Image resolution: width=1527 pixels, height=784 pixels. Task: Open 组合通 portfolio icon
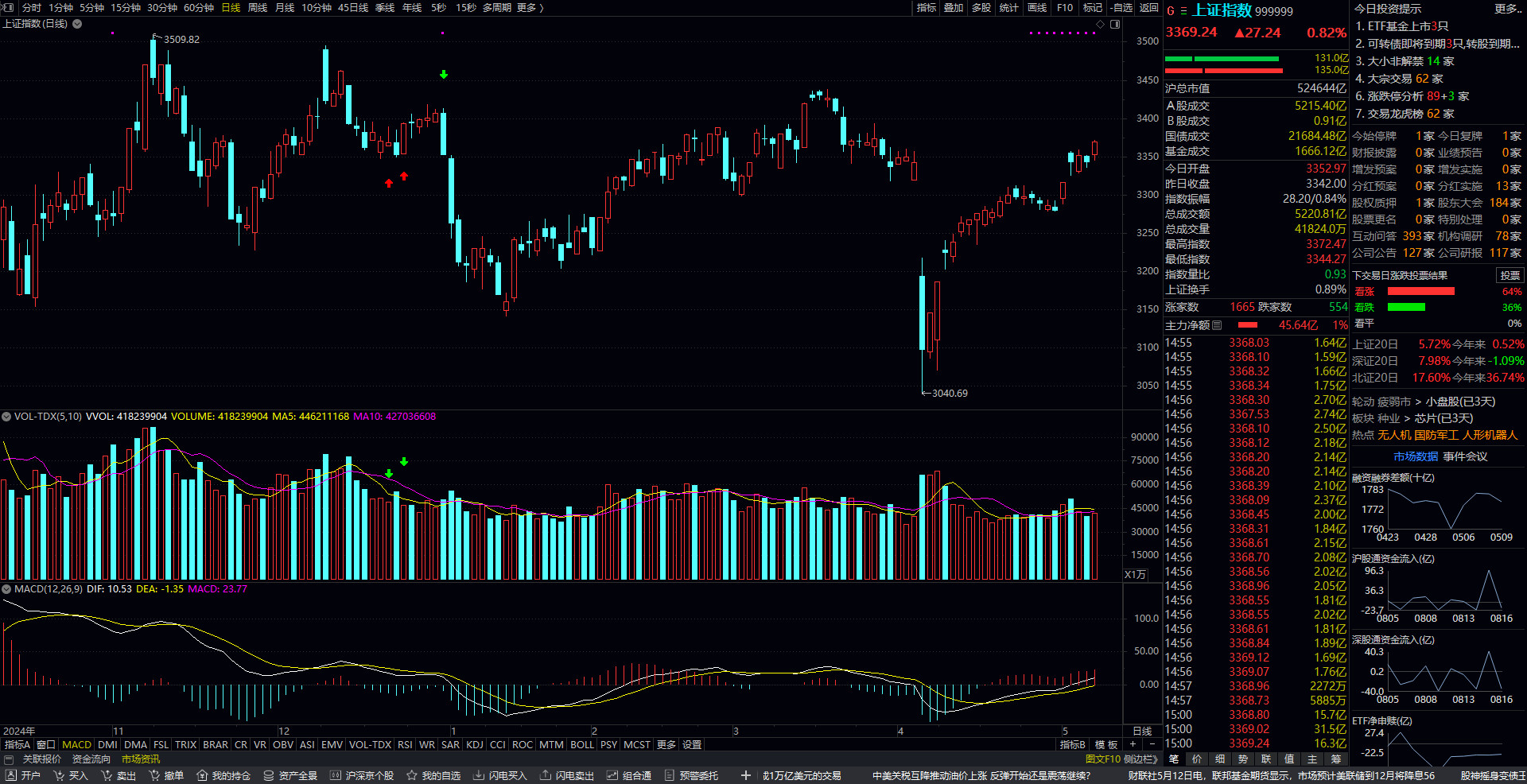(x=612, y=775)
